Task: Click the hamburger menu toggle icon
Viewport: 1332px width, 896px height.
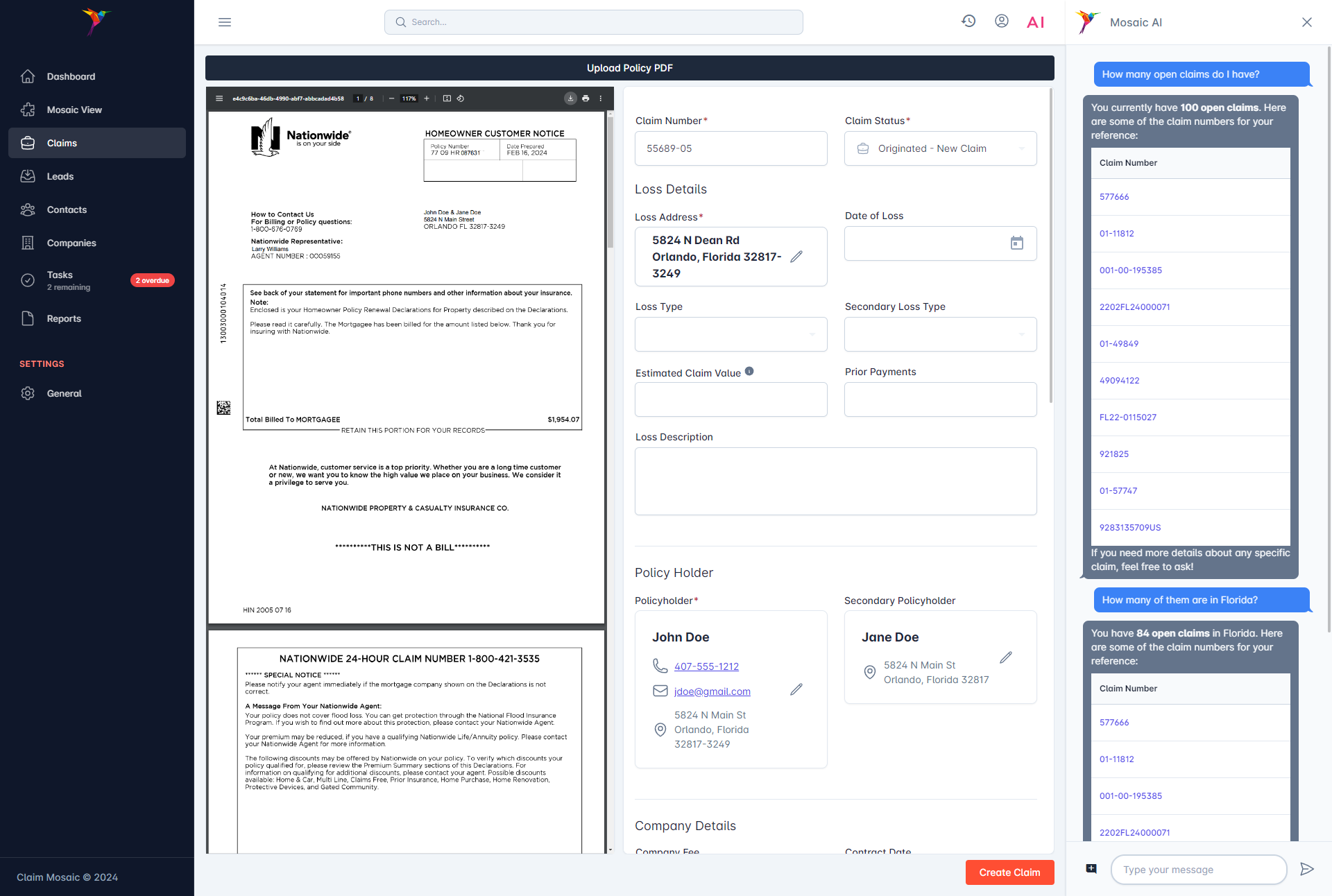Action: [x=225, y=21]
